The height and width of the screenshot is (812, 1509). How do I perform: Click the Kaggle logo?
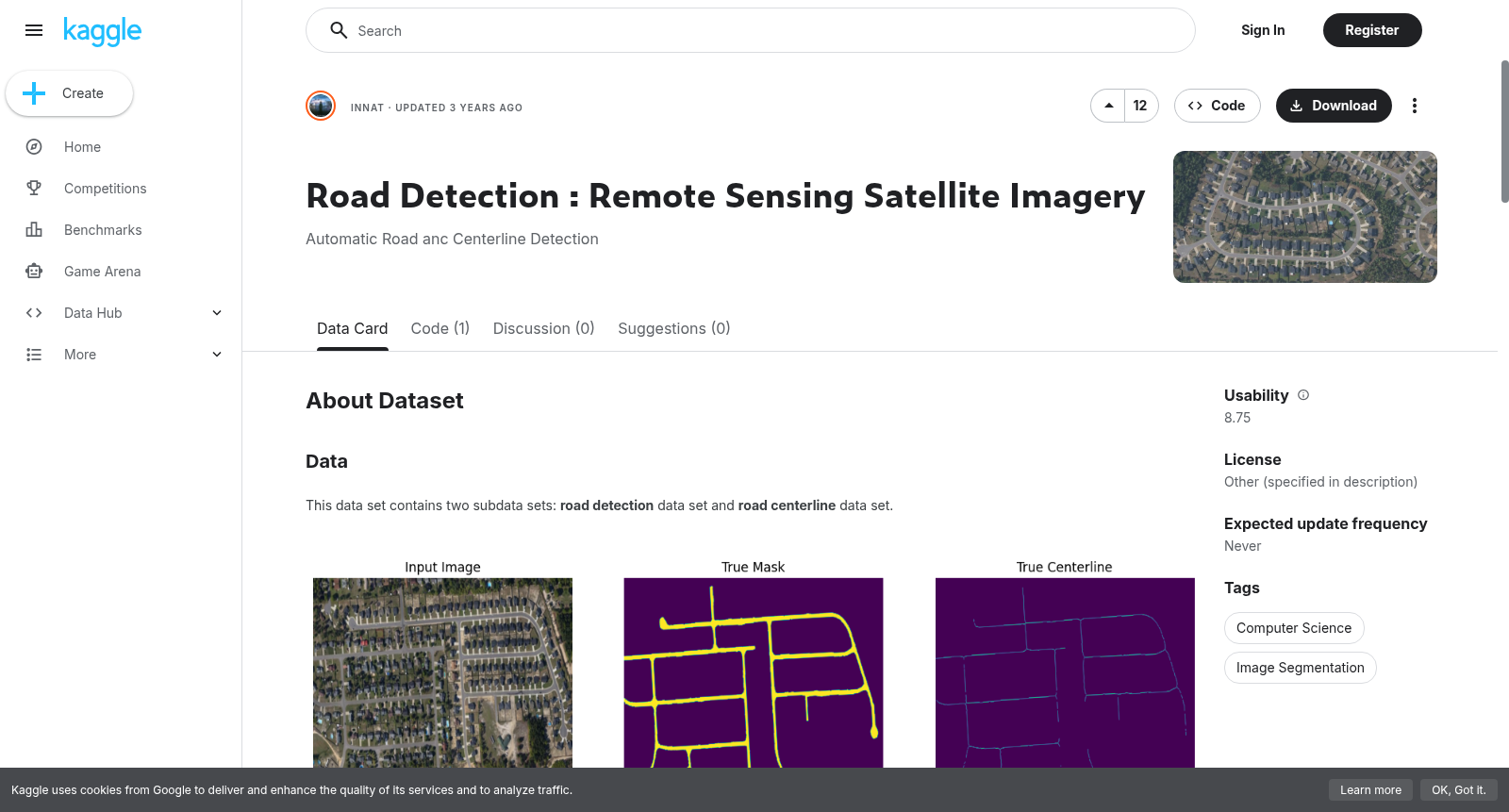coord(102,31)
